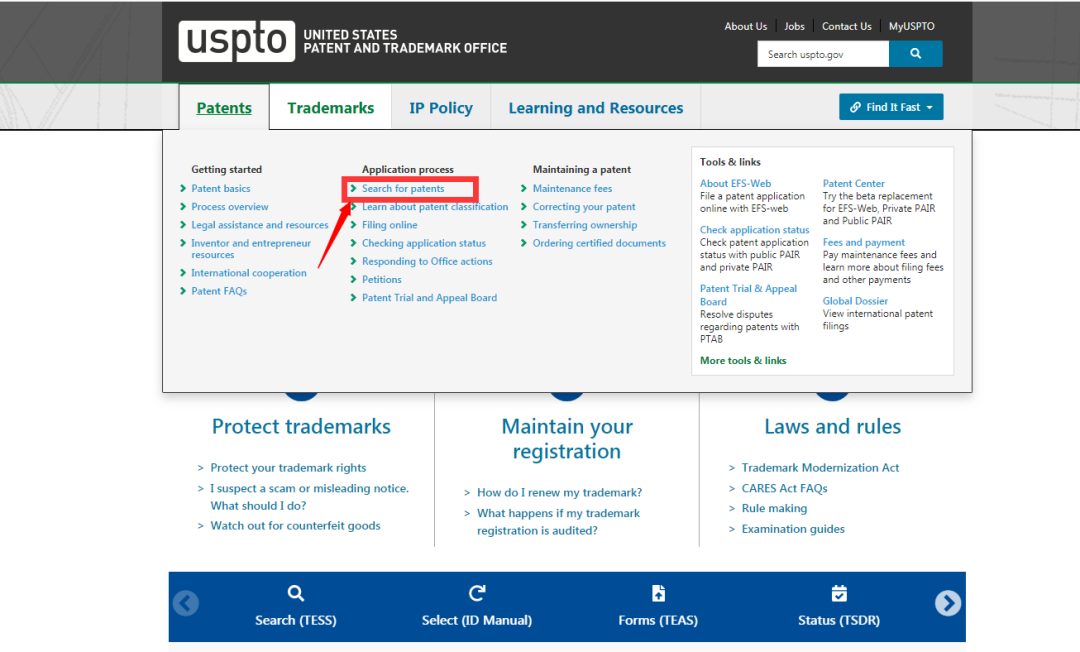Open Petitions link

382,279
